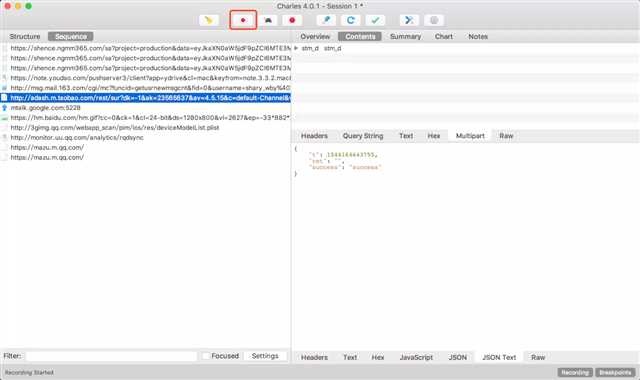Screen dimensions: 640x380
Task: Repeat the selected request with the refresh icon
Action: click(351, 20)
